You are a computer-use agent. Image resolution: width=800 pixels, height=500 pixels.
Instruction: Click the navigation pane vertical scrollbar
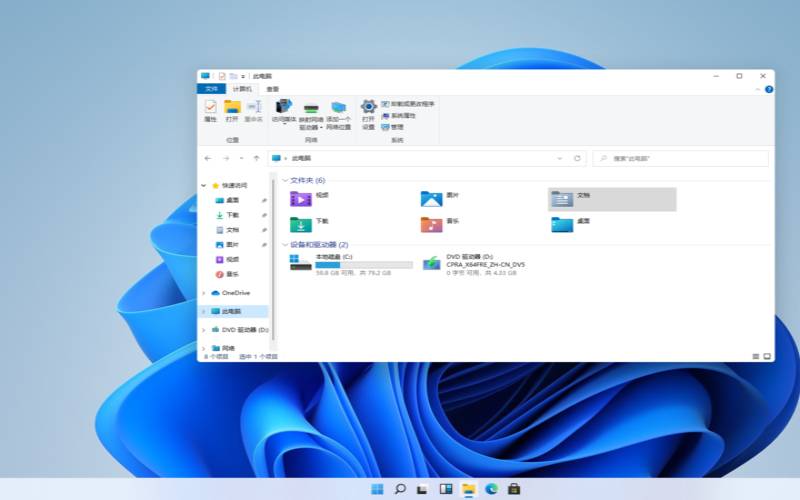click(x=274, y=260)
